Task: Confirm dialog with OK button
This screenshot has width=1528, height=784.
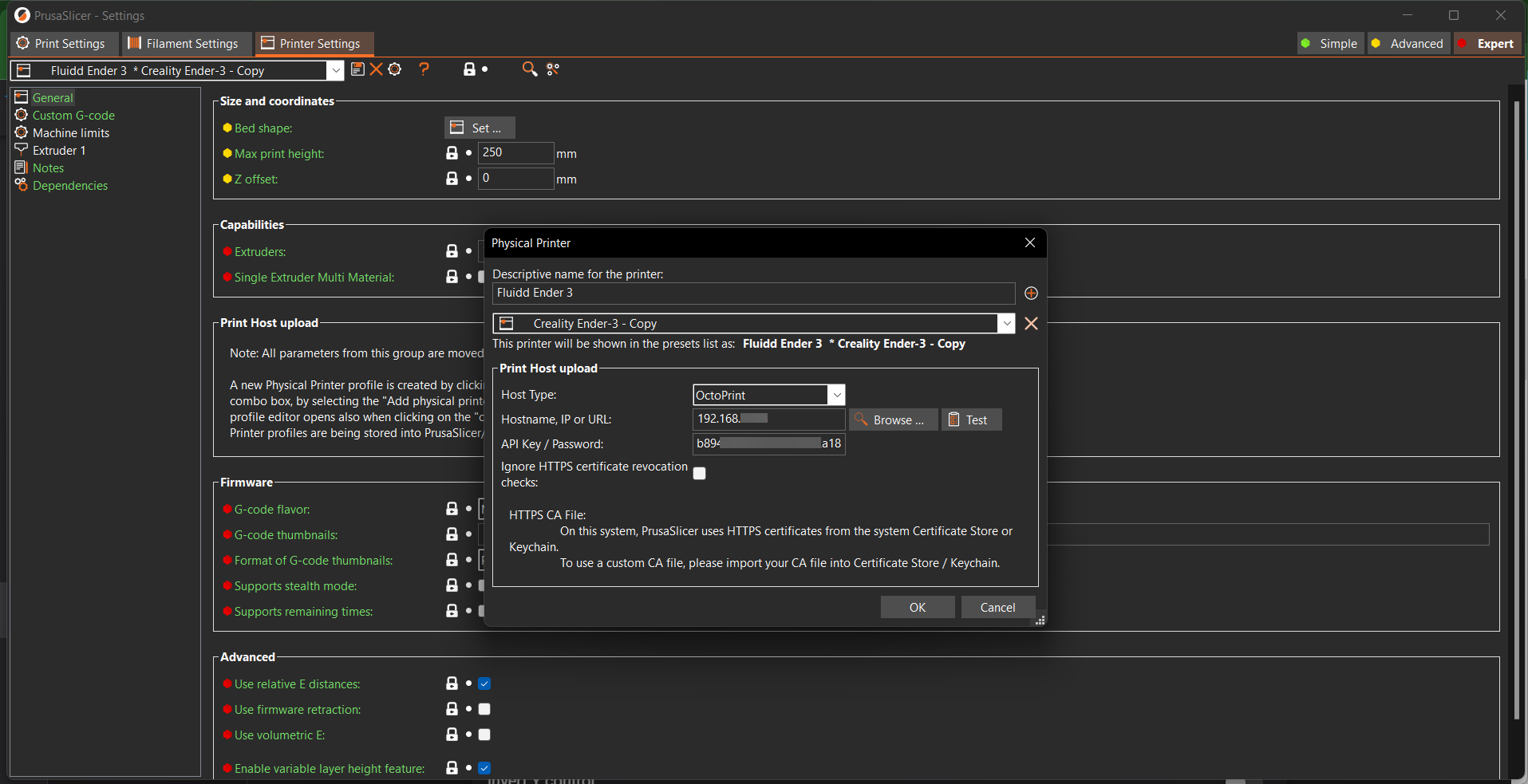Action: point(918,607)
